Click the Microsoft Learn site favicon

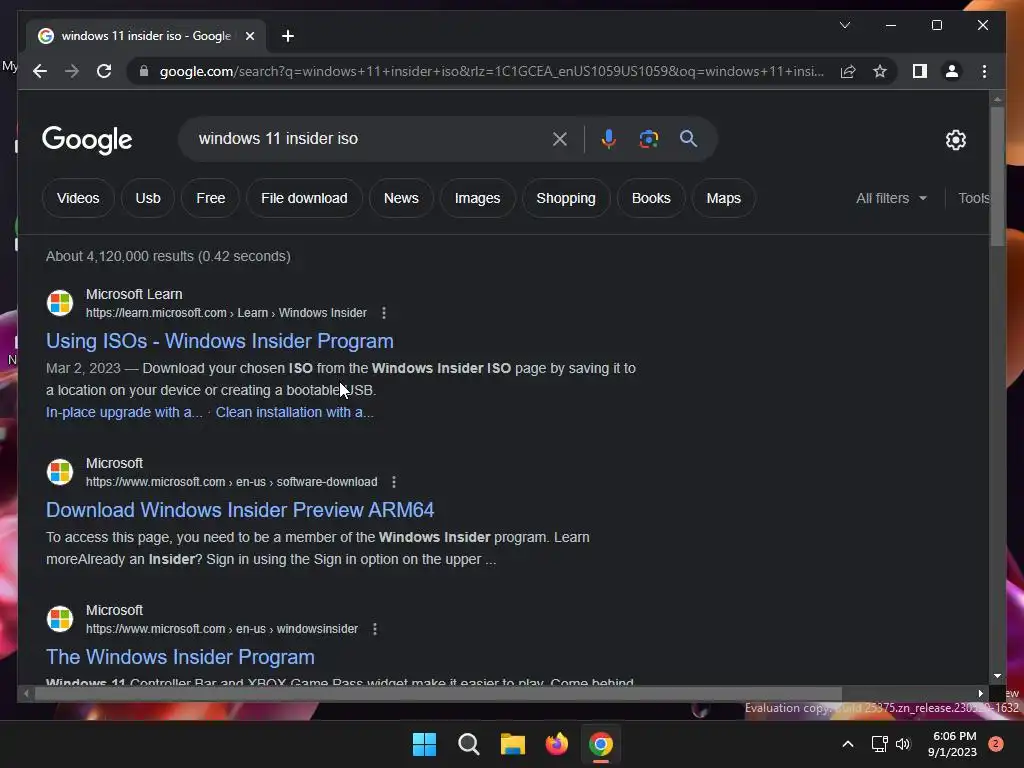(x=60, y=303)
